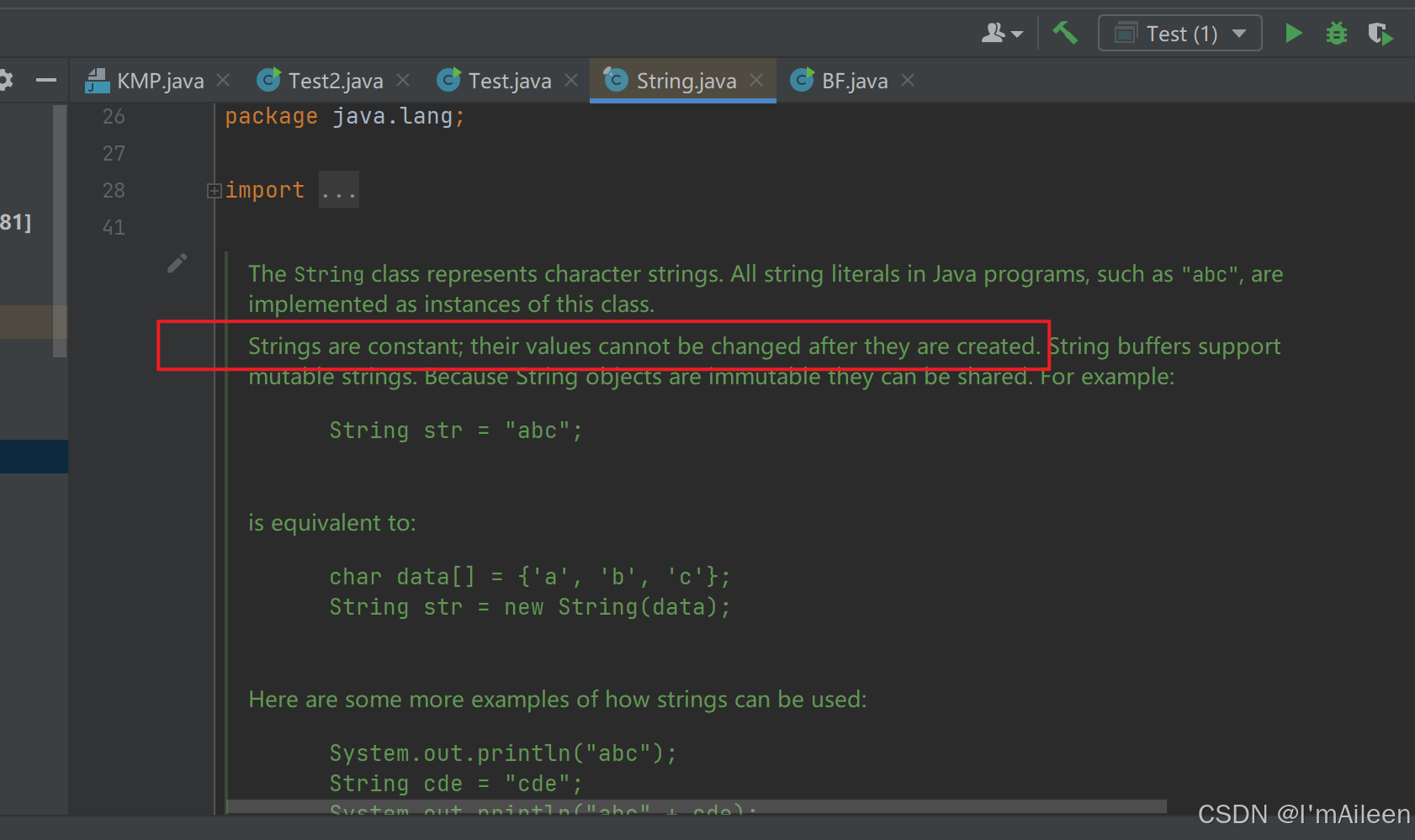
Task: Open the Test (1) run configuration dropdown
Action: pyautogui.click(x=1179, y=34)
